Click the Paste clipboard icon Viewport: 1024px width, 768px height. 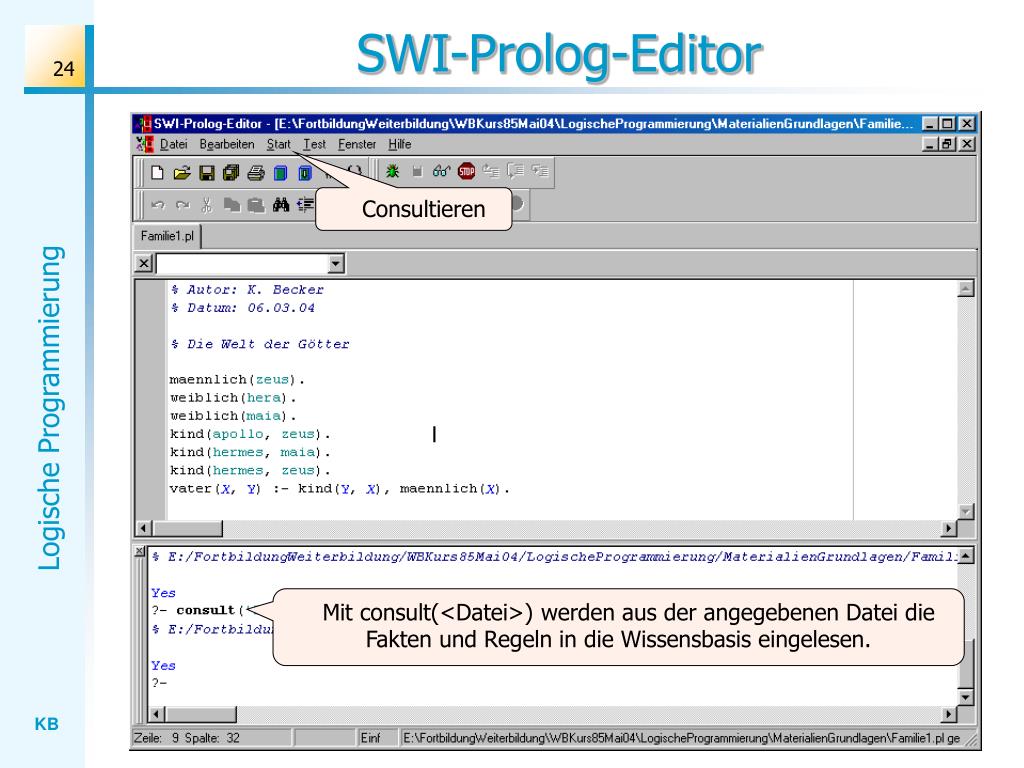coord(256,205)
